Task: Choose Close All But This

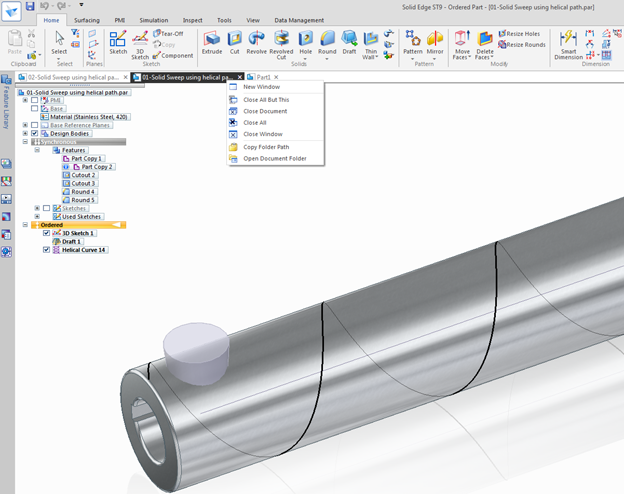Action: 275,100
